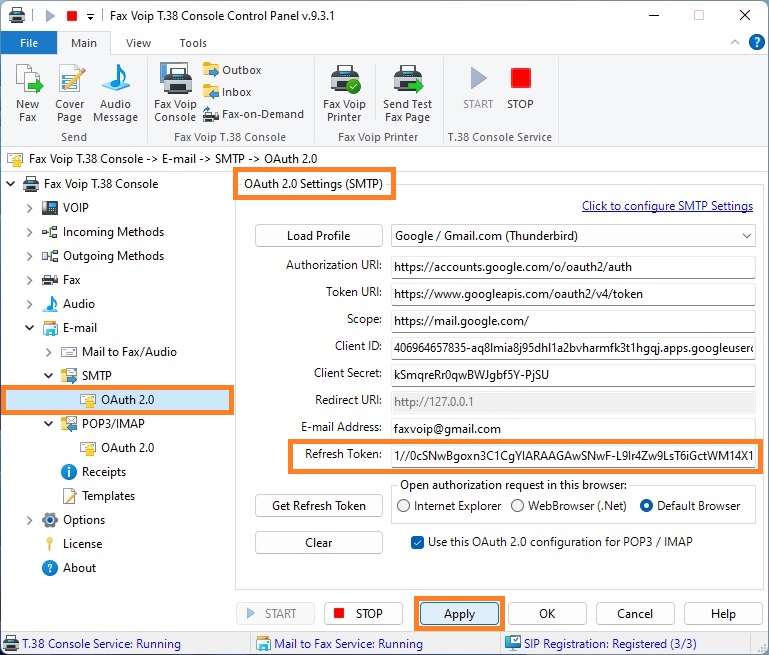Select Mail to Fax/Audio node
Screen dimensions: 769x655
click(119, 352)
